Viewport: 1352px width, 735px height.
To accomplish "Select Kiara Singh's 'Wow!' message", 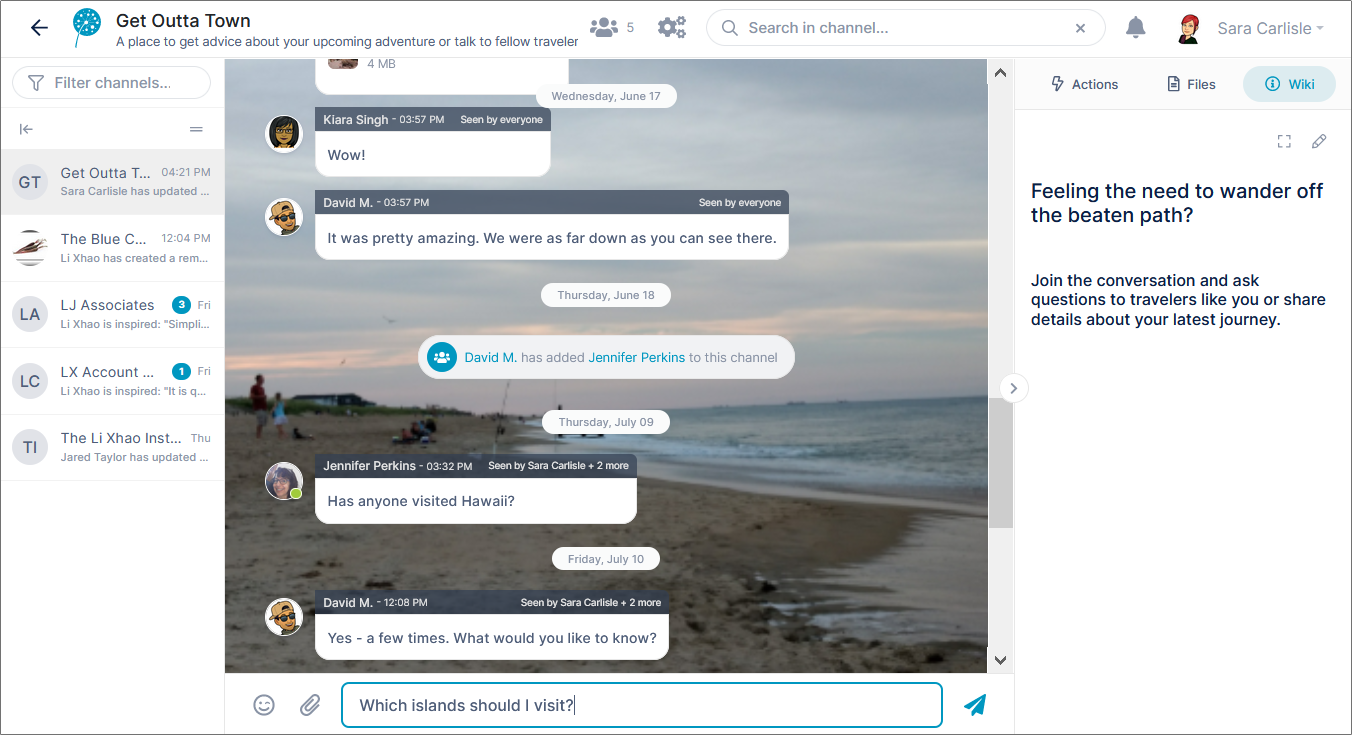I will (x=433, y=155).
